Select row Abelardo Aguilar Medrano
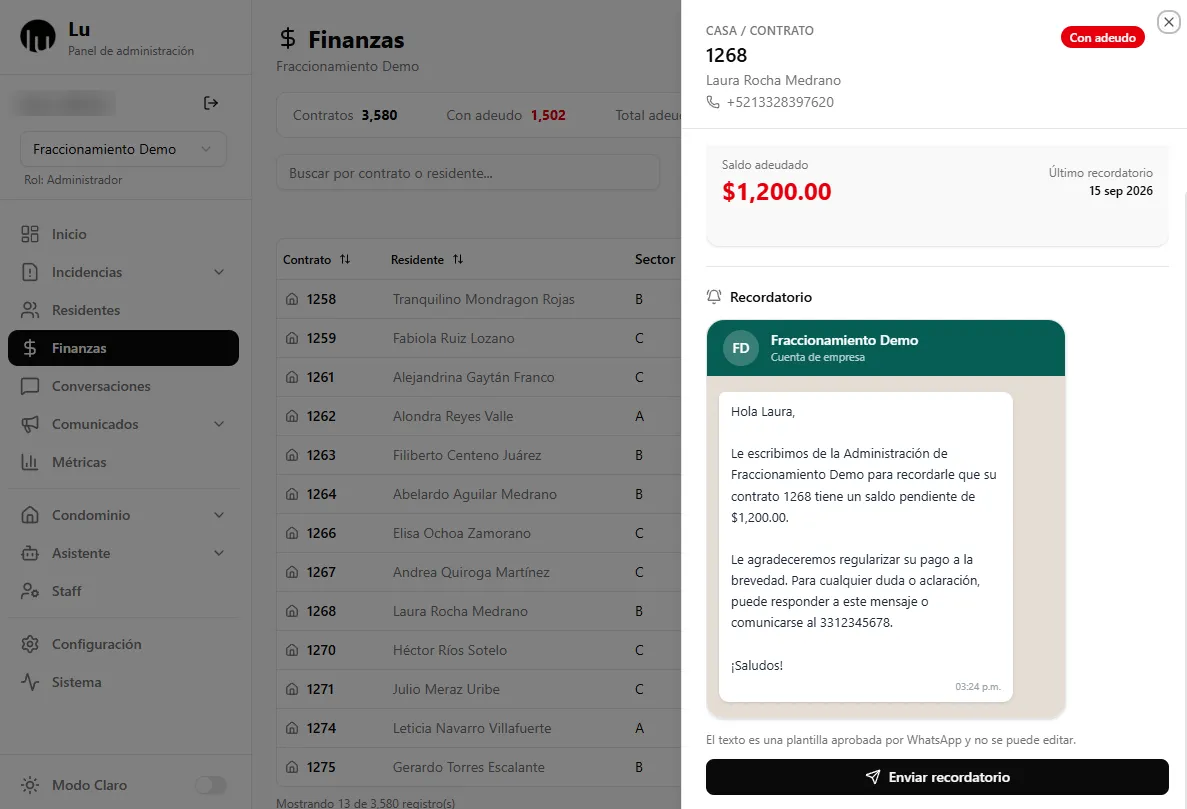 coord(478,494)
